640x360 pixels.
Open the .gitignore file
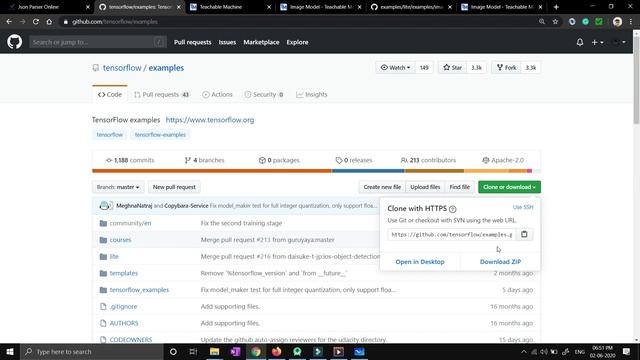(x=123, y=307)
